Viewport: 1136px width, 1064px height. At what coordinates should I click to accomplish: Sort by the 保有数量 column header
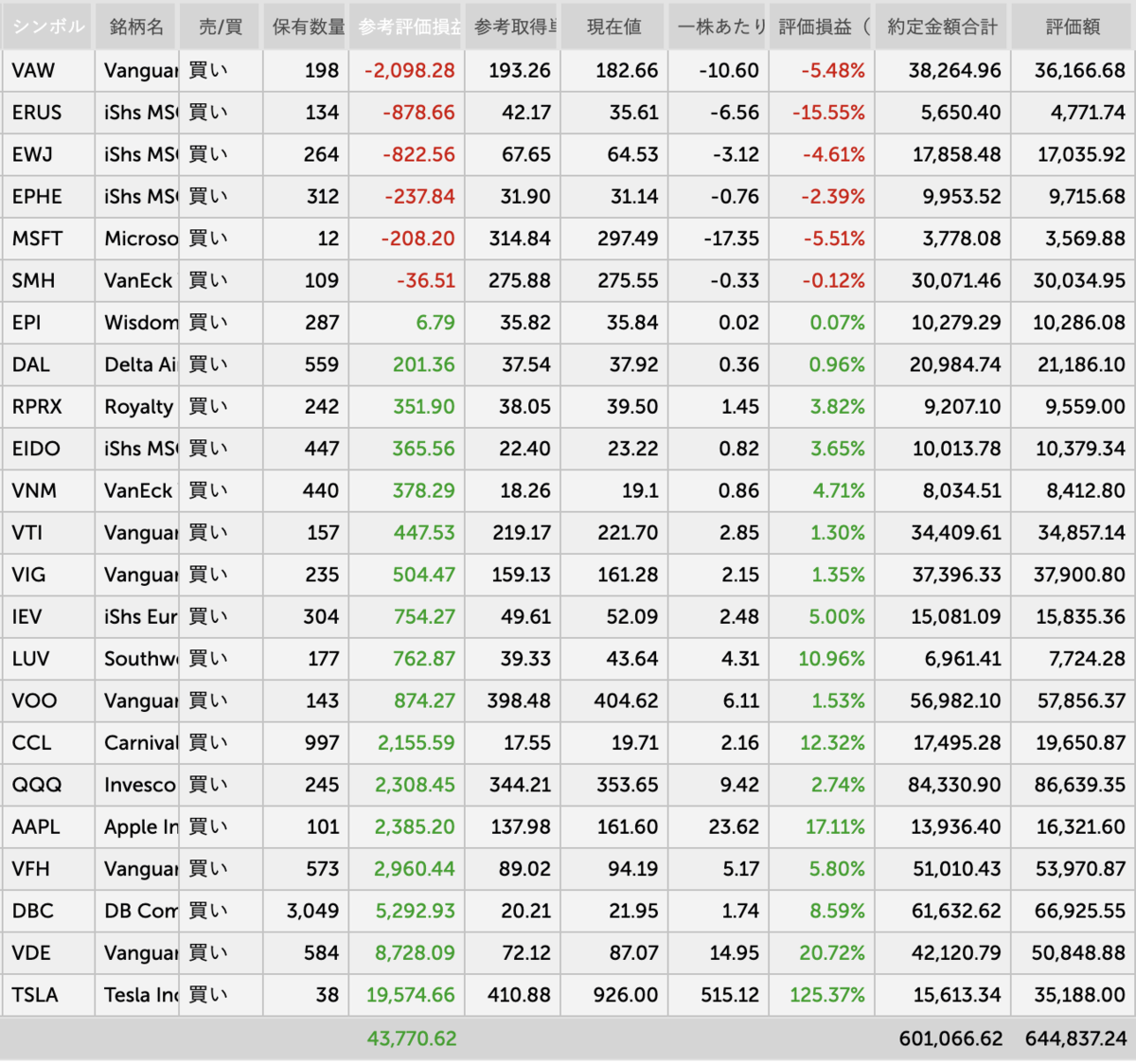[x=307, y=27]
